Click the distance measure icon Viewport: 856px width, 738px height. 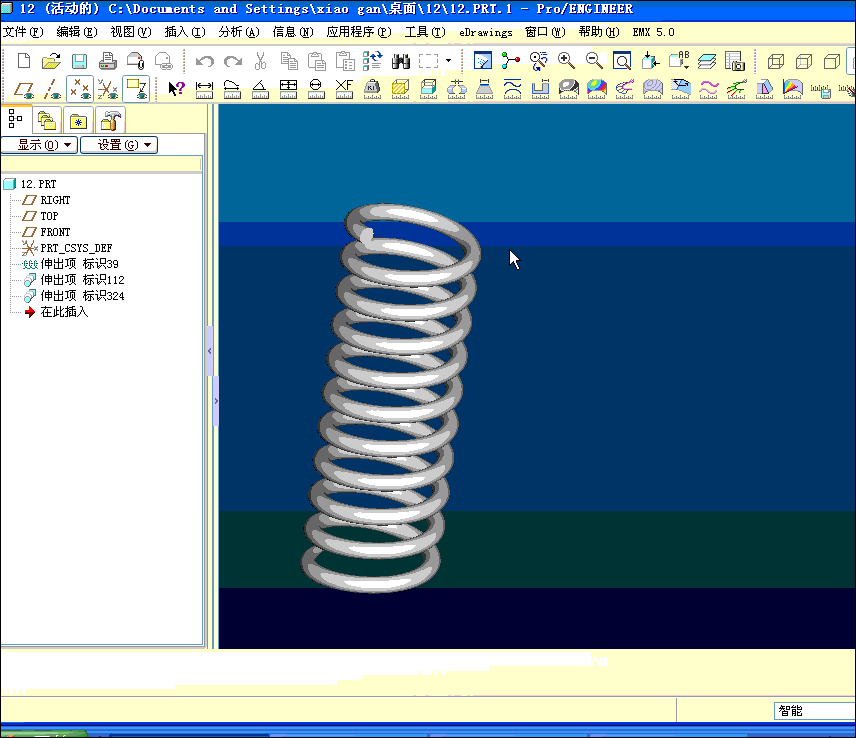(x=204, y=89)
